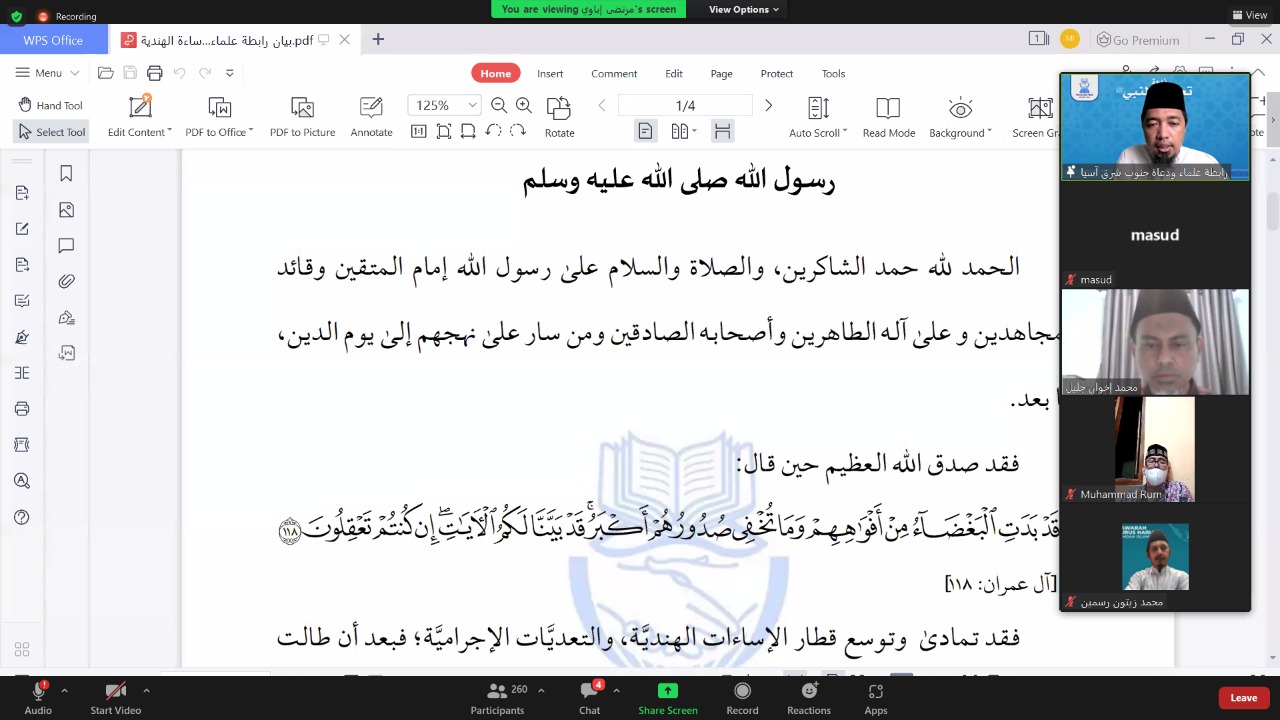The height and width of the screenshot is (720, 1280).
Task: Switch to Protect ribbon tab
Action: tap(776, 73)
